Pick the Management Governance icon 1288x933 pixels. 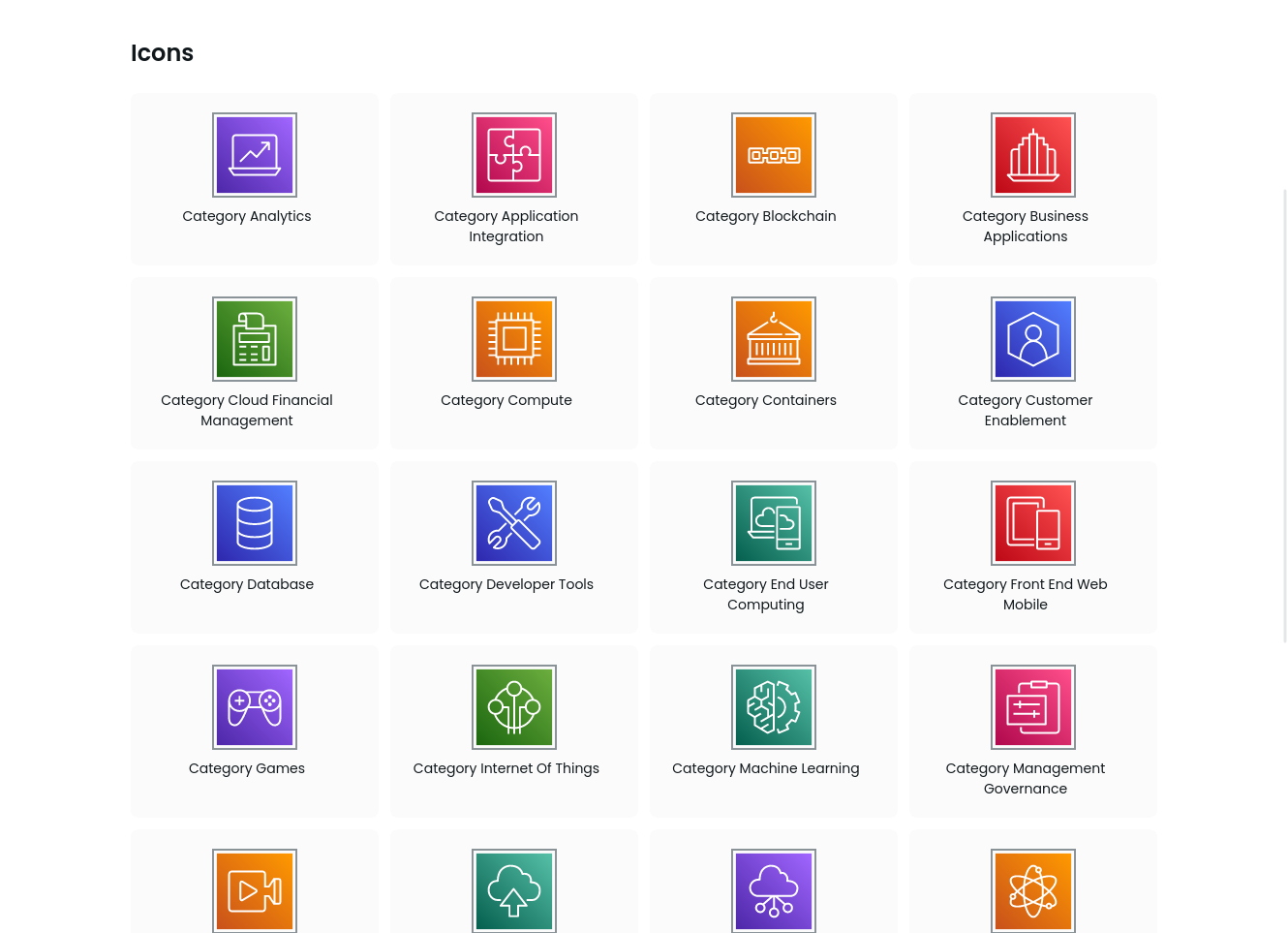tap(1033, 707)
